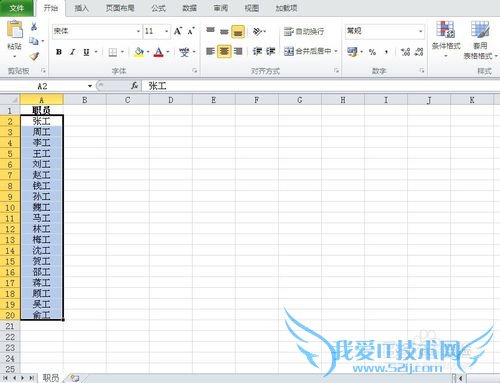Image resolution: width=500 pixels, height=383 pixels.
Task: Decrease indent
Action: [257, 51]
